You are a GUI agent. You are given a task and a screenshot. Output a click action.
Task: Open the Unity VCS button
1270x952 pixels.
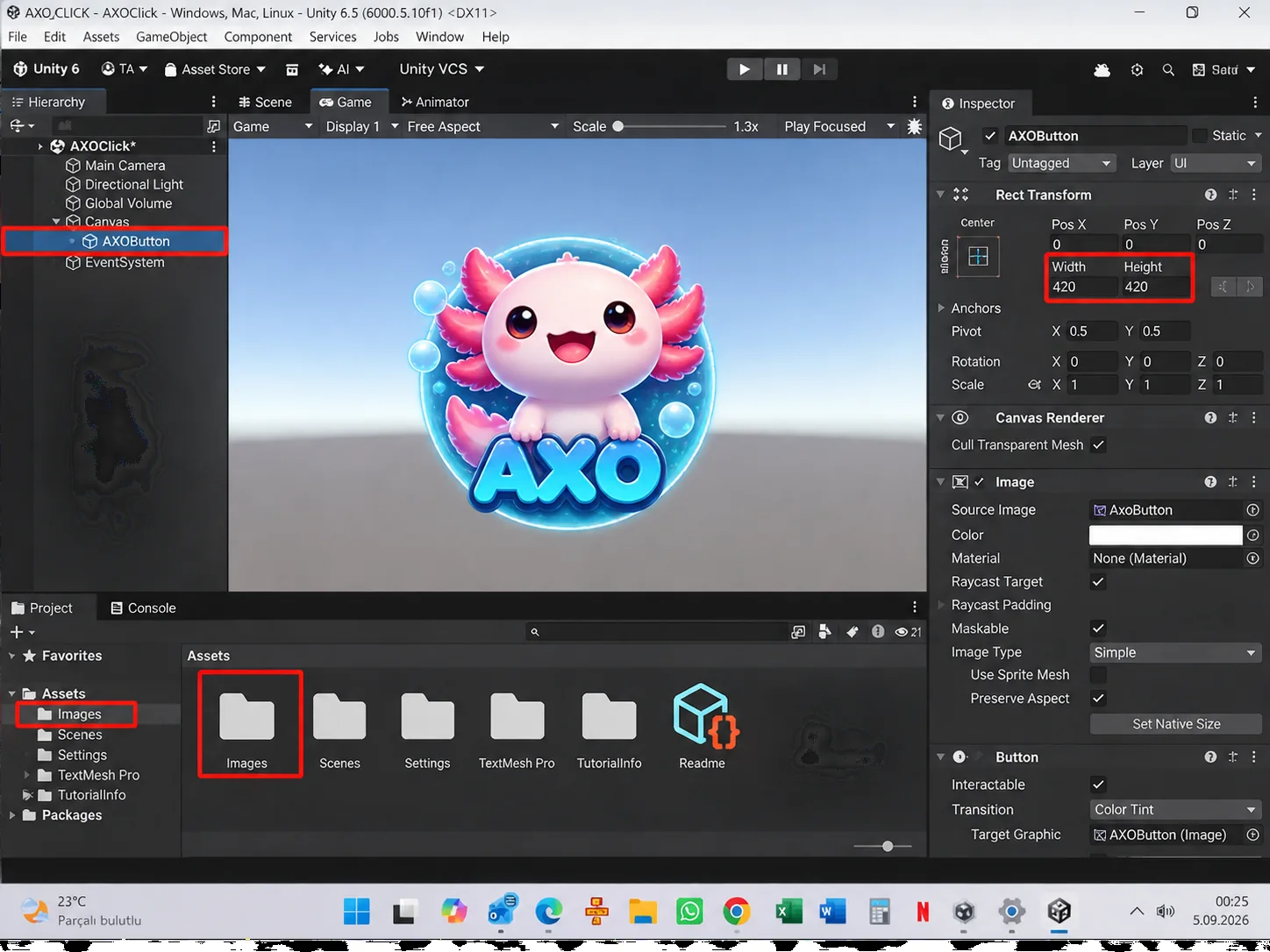pyautogui.click(x=442, y=69)
